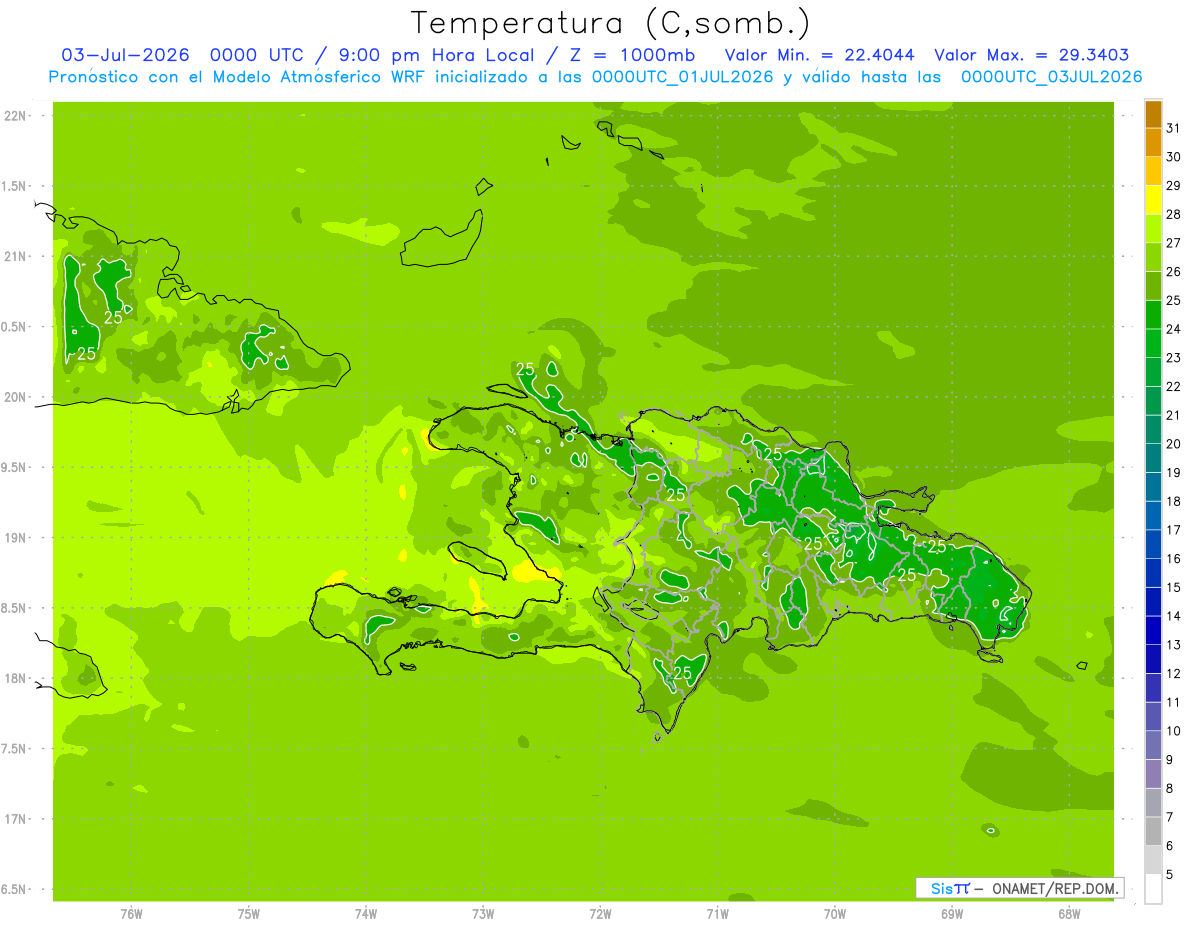1200x927 pixels.
Task: Click the "68W" longitude label
Action: tap(1069, 914)
